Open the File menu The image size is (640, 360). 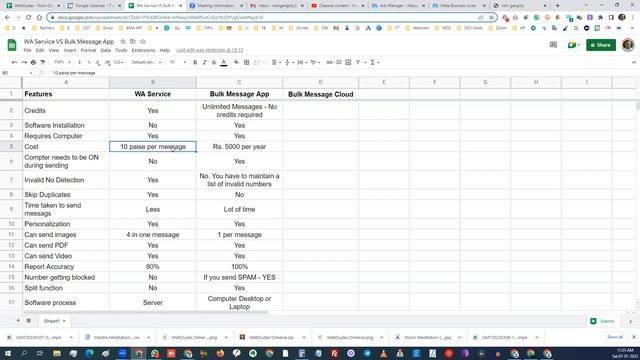click(x=27, y=50)
